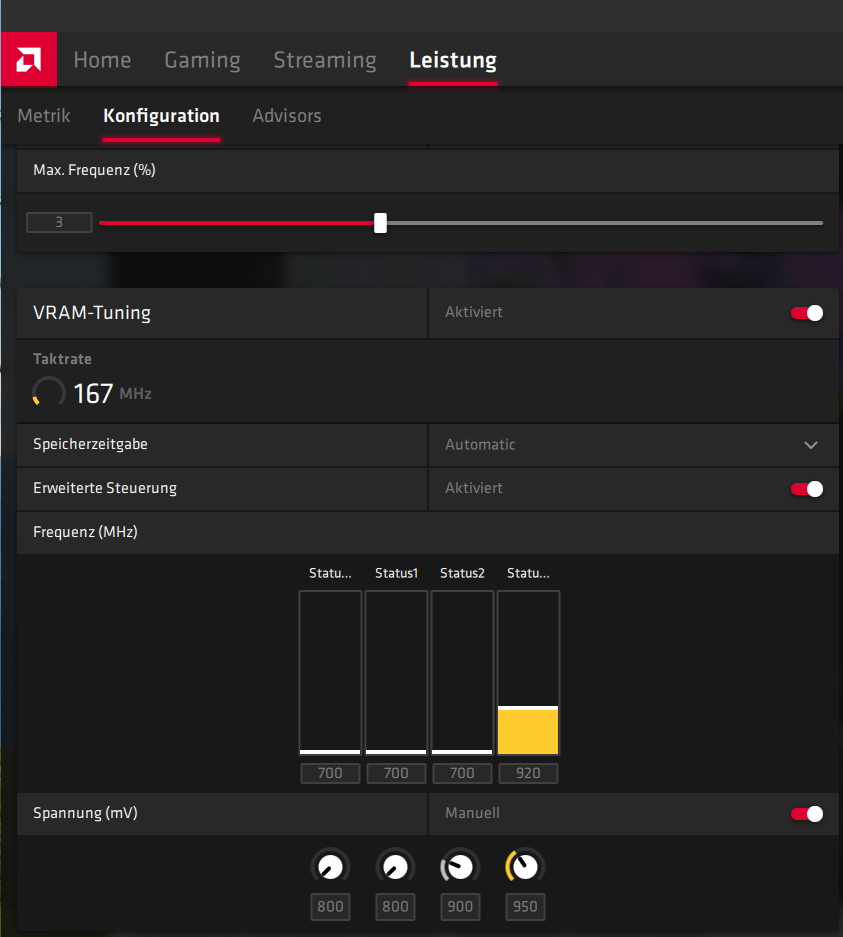The height and width of the screenshot is (937, 843).
Task: Select the Leistung tab
Action: point(453,60)
